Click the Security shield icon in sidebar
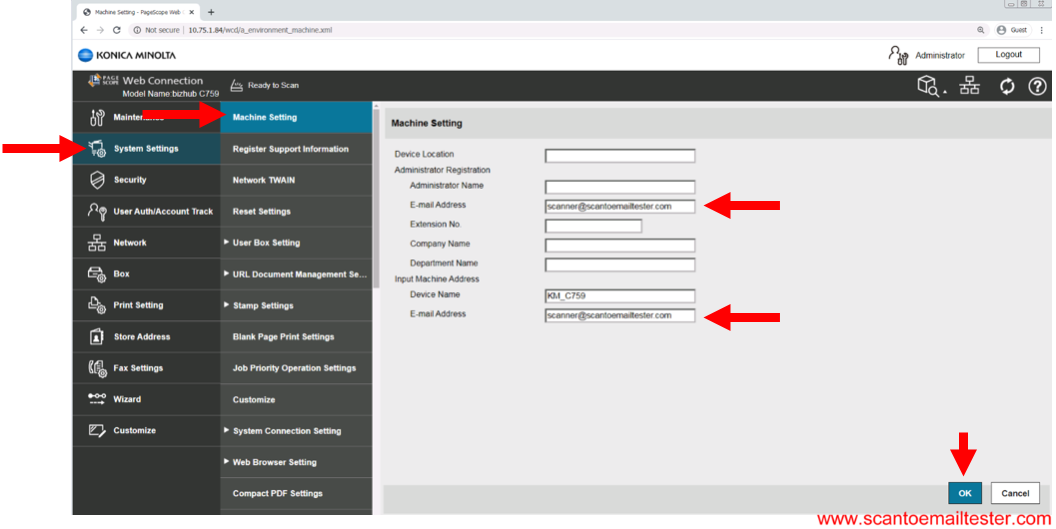This screenshot has width=1056, height=529. [97, 180]
